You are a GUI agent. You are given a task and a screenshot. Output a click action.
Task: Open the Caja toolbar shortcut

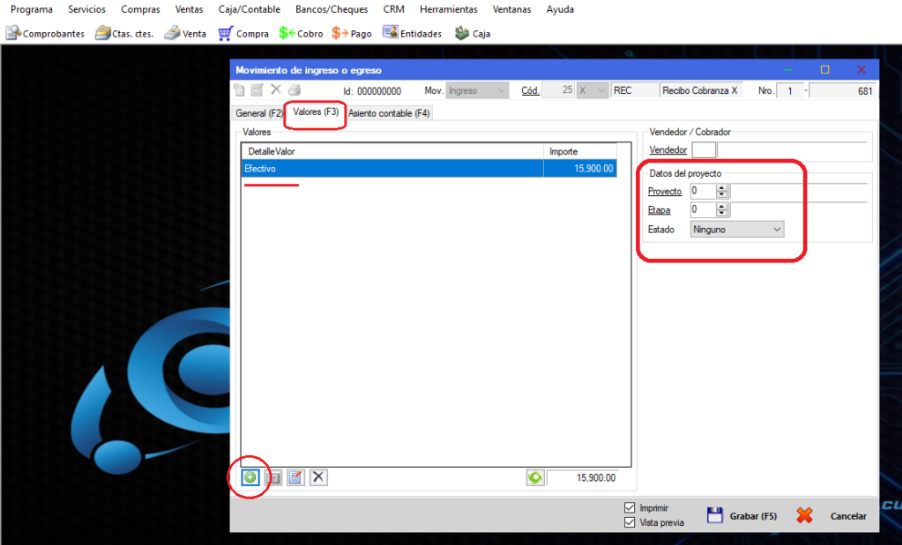pyautogui.click(x=472, y=33)
